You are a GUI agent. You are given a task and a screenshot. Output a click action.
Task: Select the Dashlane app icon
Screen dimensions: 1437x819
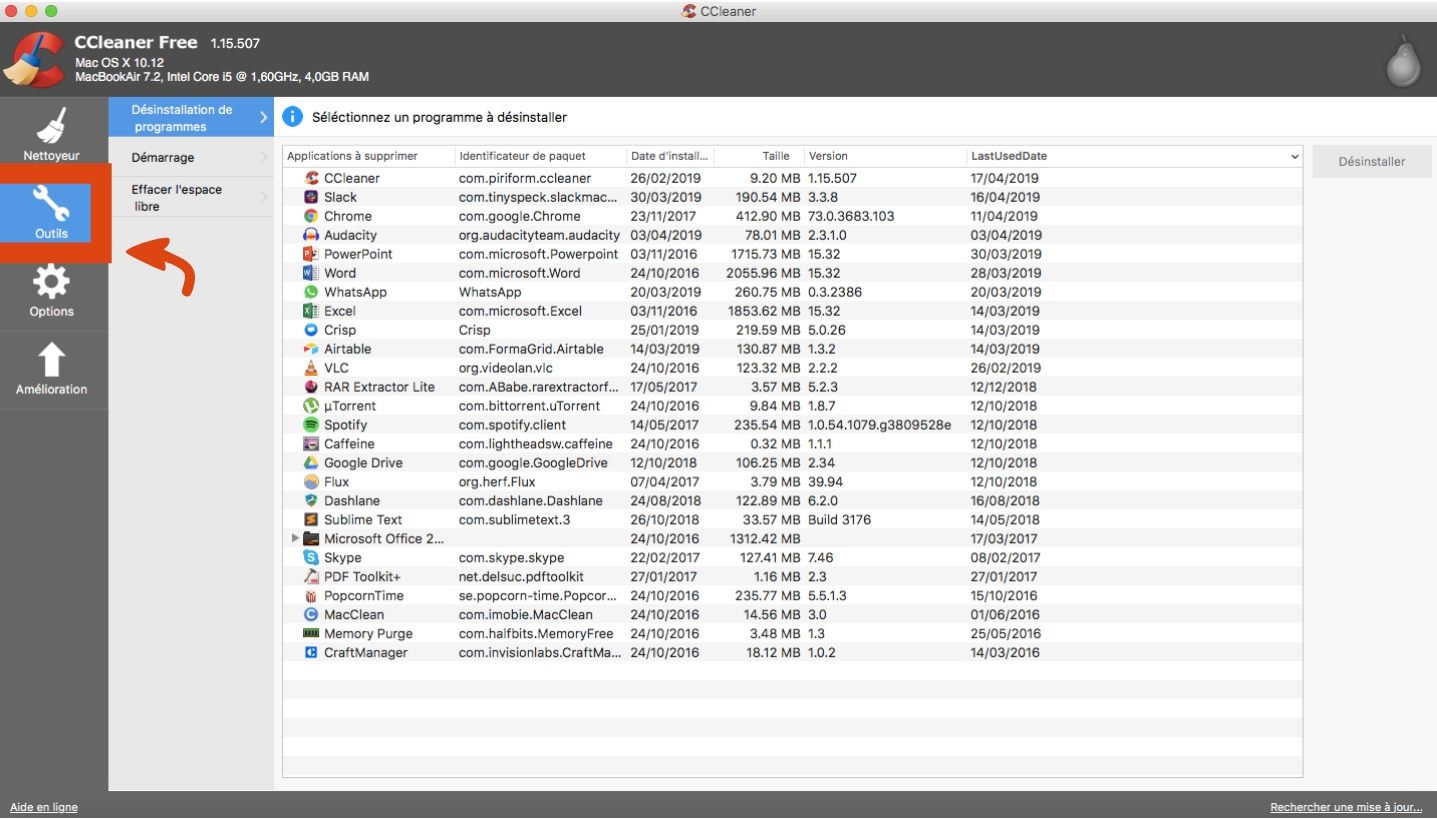click(311, 501)
